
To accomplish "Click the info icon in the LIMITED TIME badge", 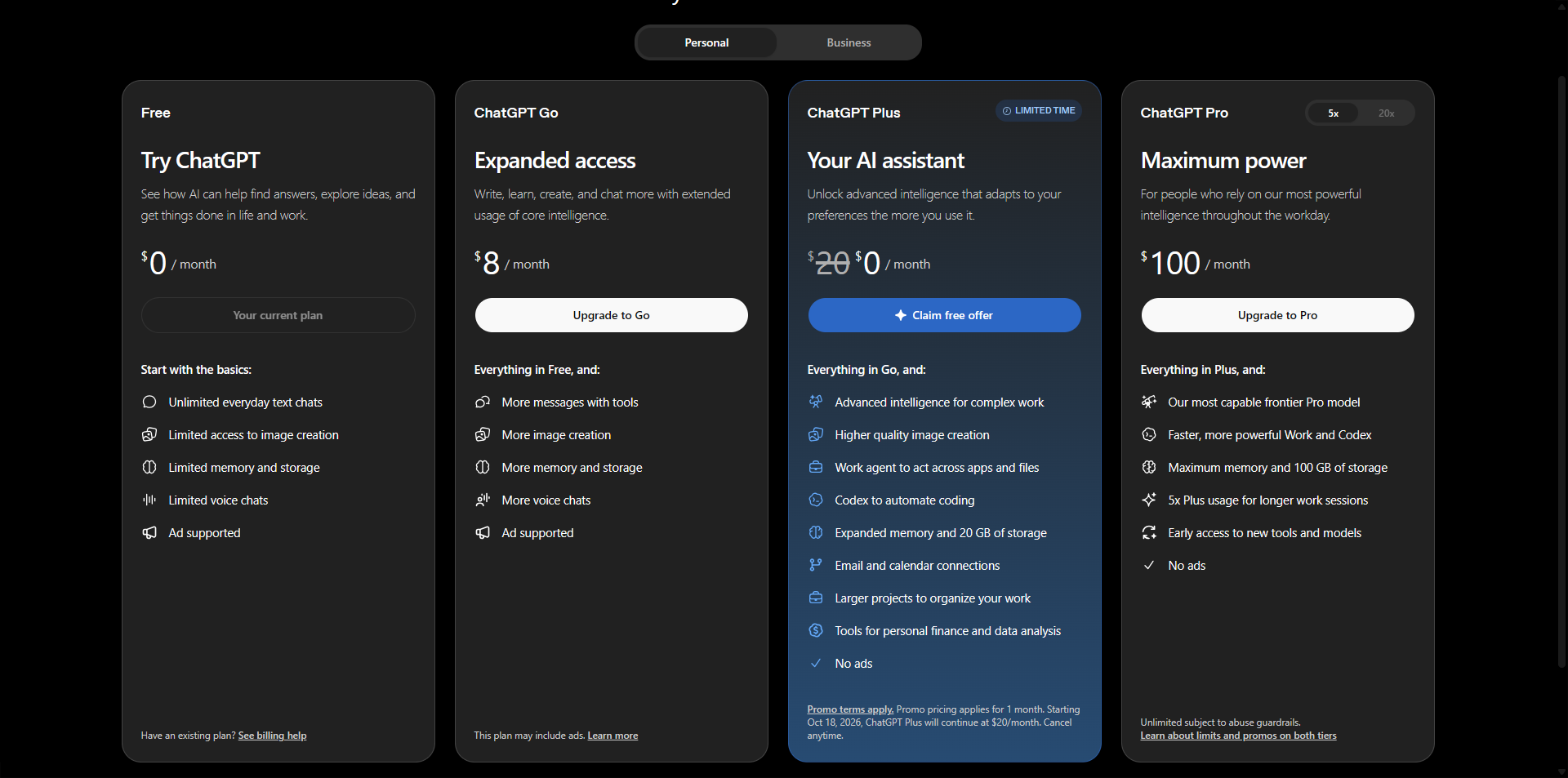I will (x=1007, y=111).
